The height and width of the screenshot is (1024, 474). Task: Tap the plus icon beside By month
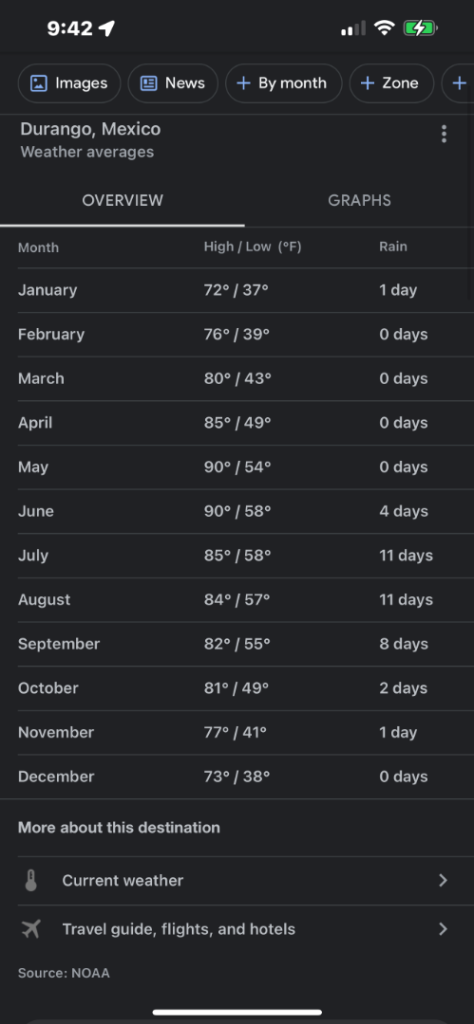click(x=243, y=83)
